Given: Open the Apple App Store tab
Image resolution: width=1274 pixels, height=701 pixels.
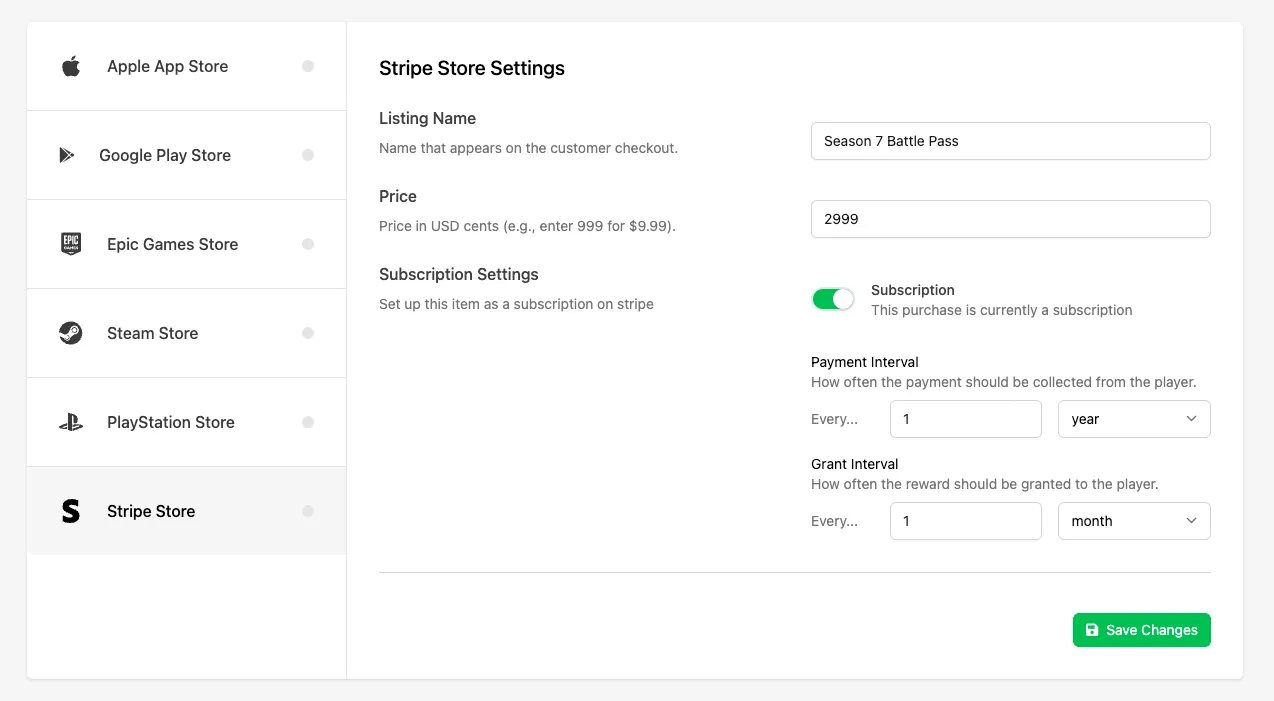Looking at the screenshot, I should pyautogui.click(x=186, y=66).
